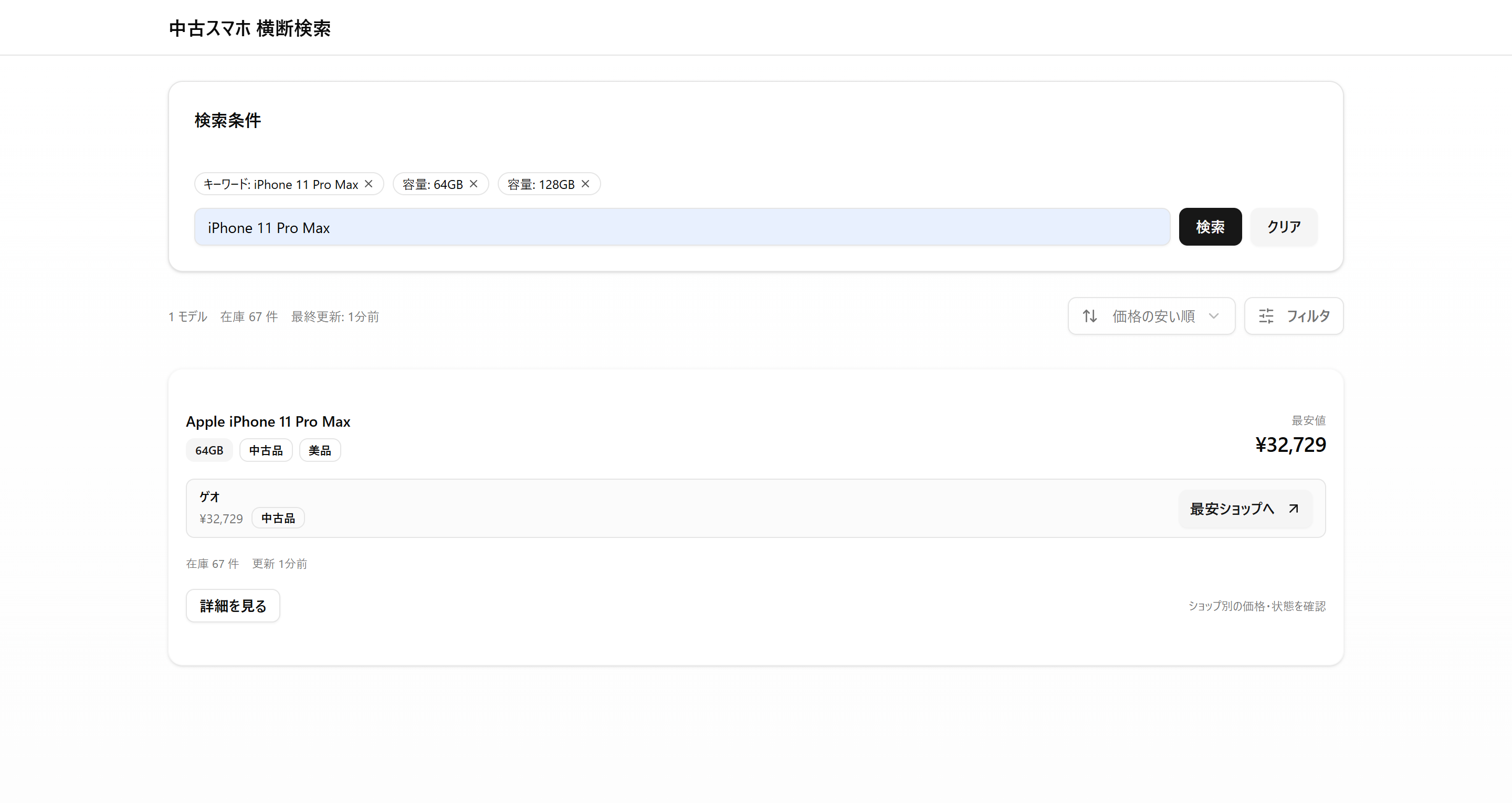Click the search keyword input field
Screen dimensions: 1512x803
(x=681, y=227)
